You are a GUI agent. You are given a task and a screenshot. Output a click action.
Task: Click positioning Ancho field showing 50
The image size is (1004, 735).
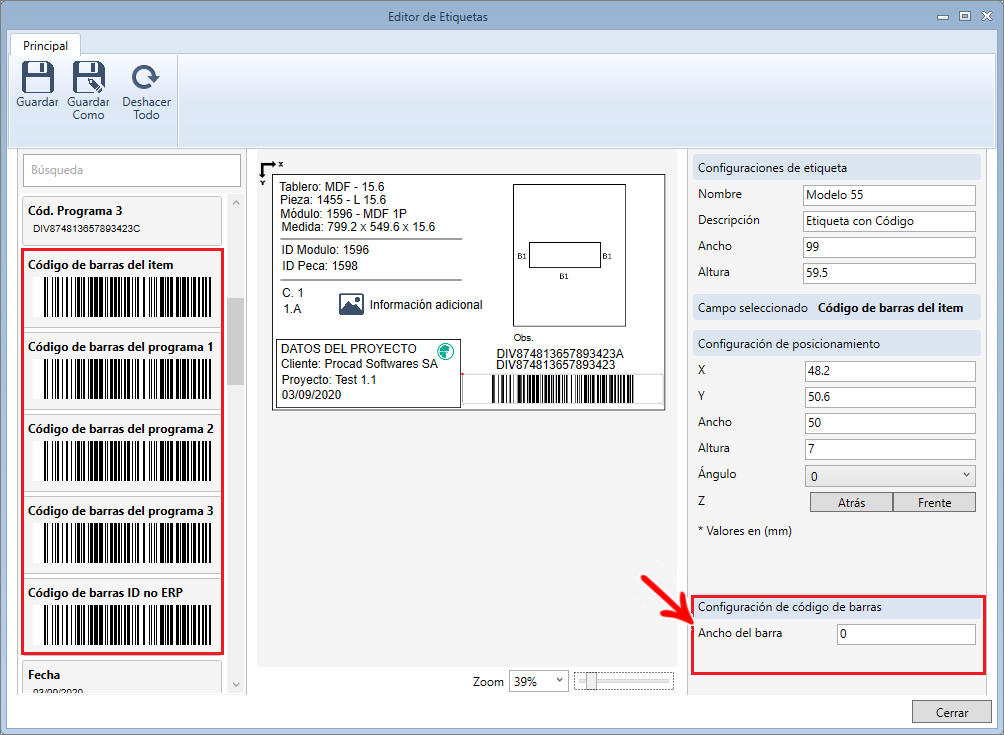[x=890, y=423]
